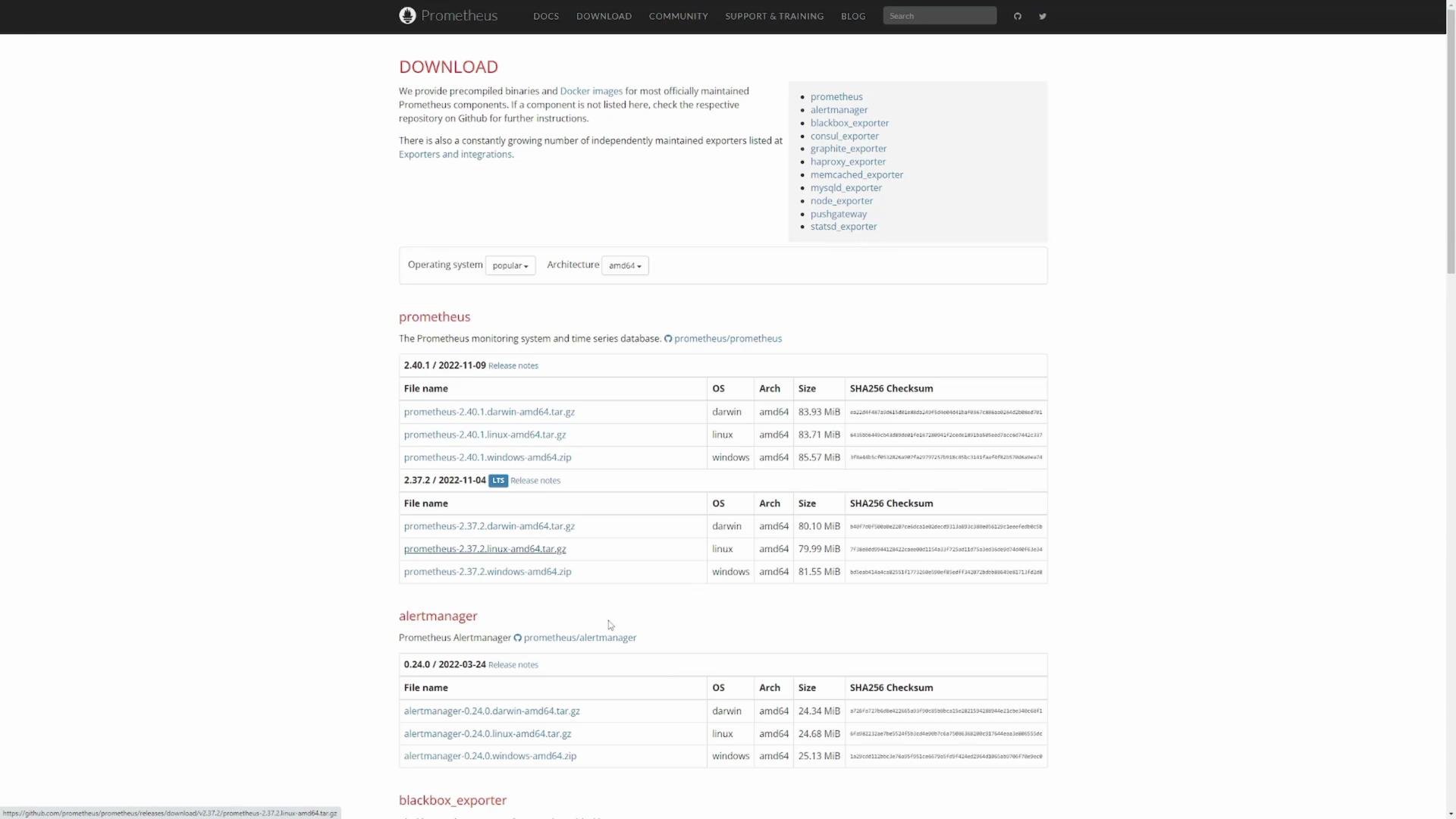Jump to blackbox_exporter in the component list

[x=849, y=123]
